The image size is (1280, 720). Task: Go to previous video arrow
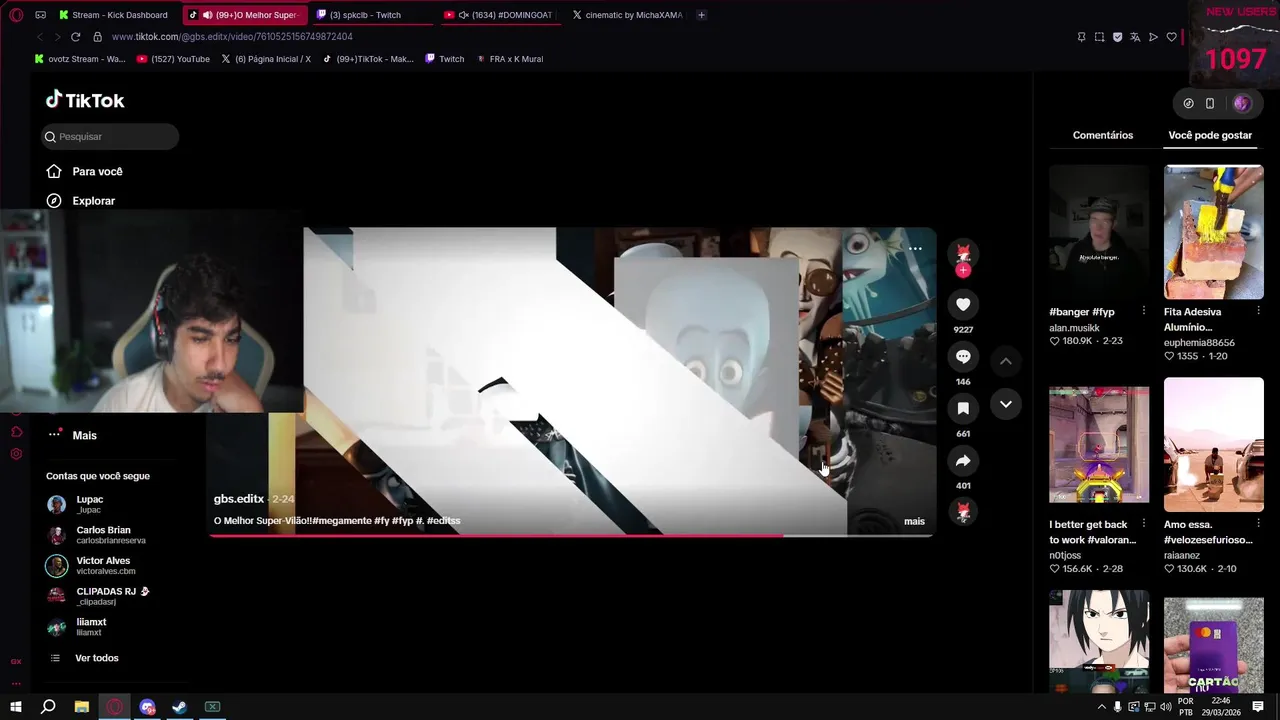pos(1006,361)
